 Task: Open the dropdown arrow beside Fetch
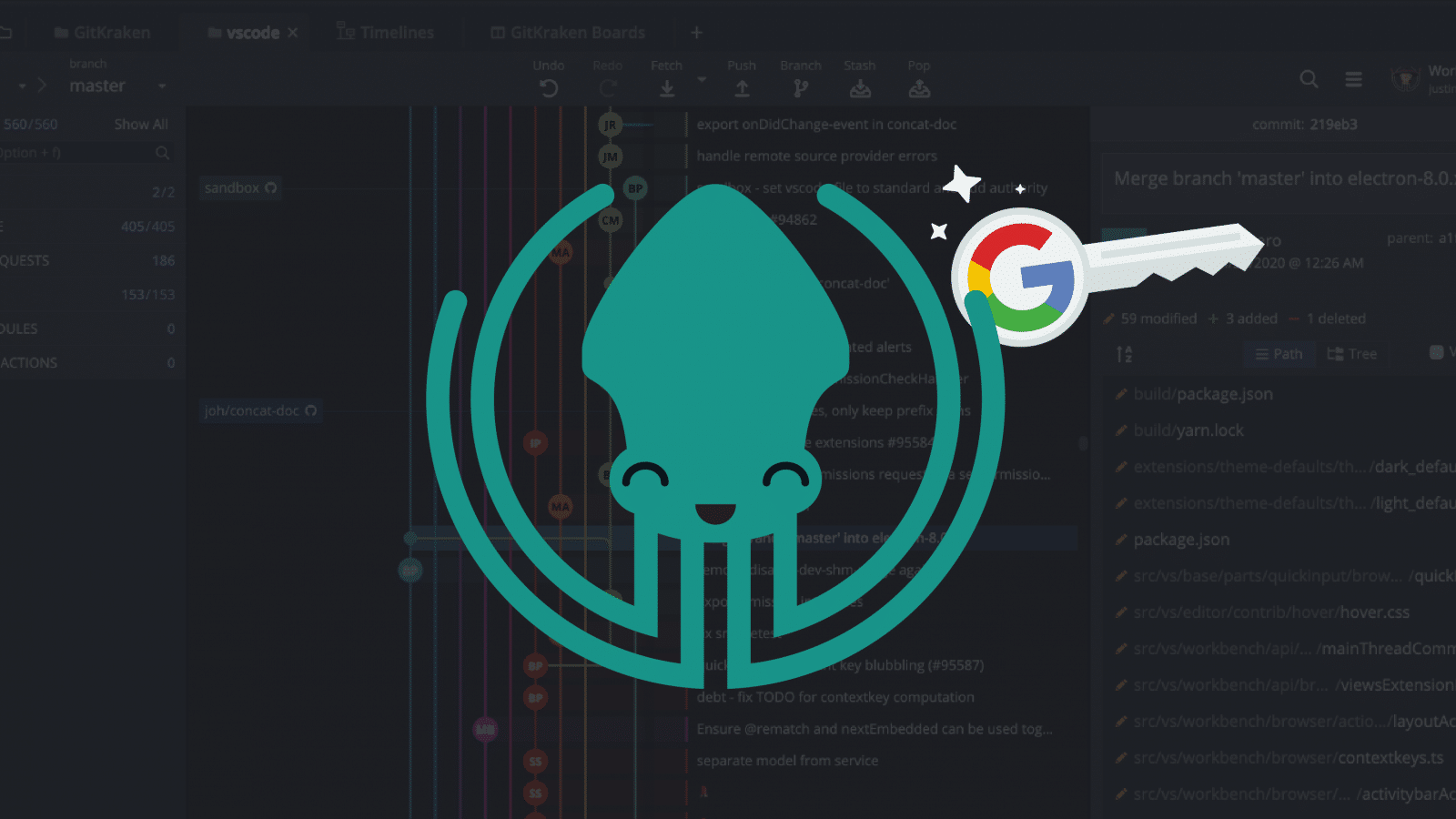[702, 80]
